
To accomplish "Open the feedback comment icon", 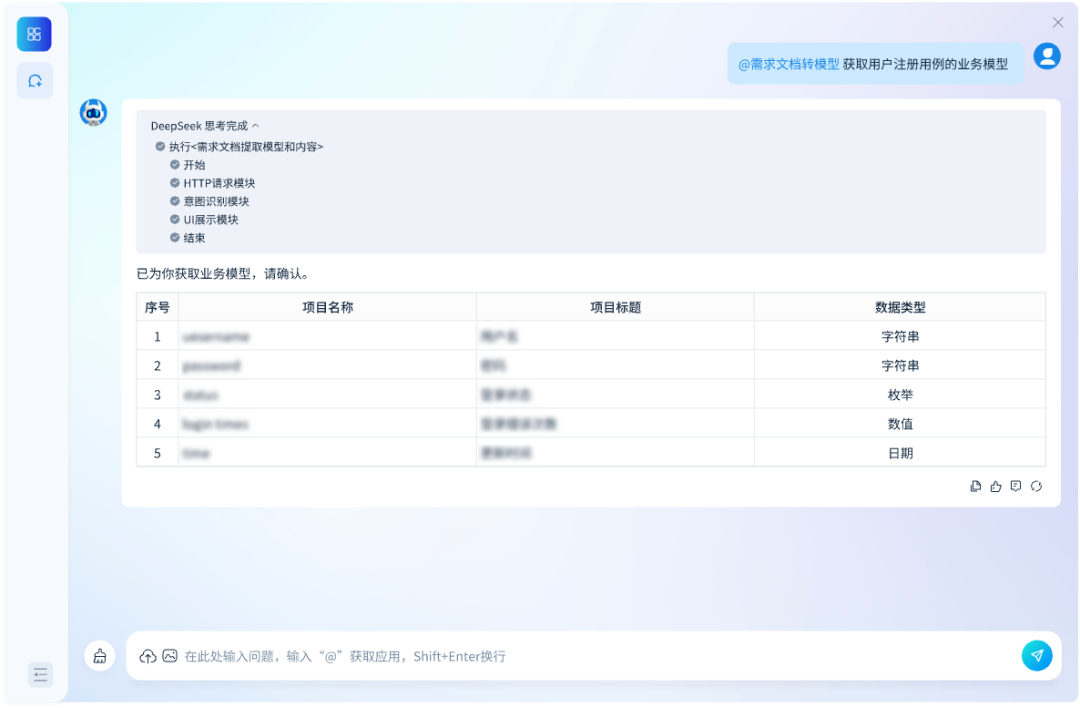I will click(1016, 486).
